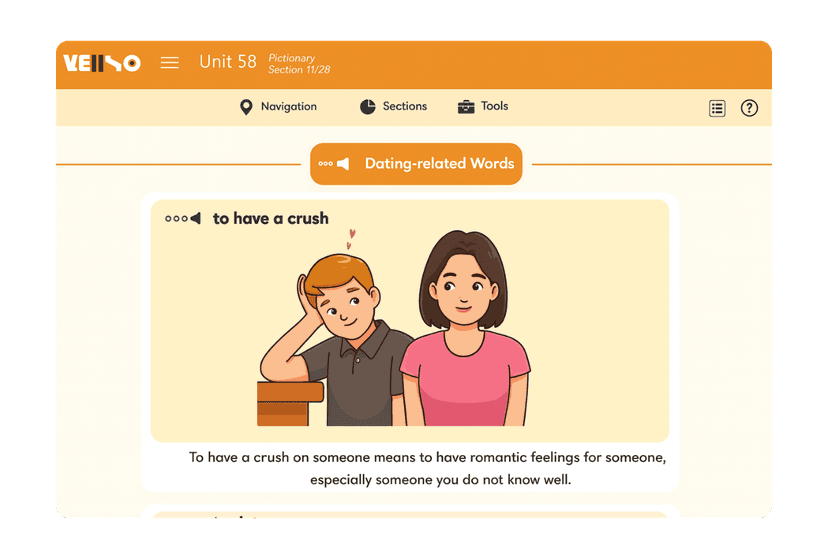Click the crush definition text
Image resolution: width=828 pixels, height=559 pixels.
click(427, 468)
